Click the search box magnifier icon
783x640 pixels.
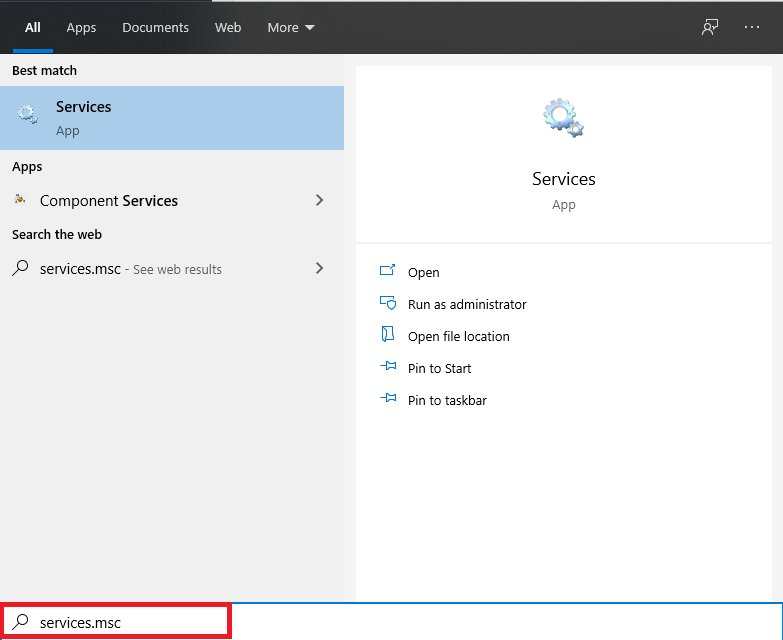pos(20,622)
